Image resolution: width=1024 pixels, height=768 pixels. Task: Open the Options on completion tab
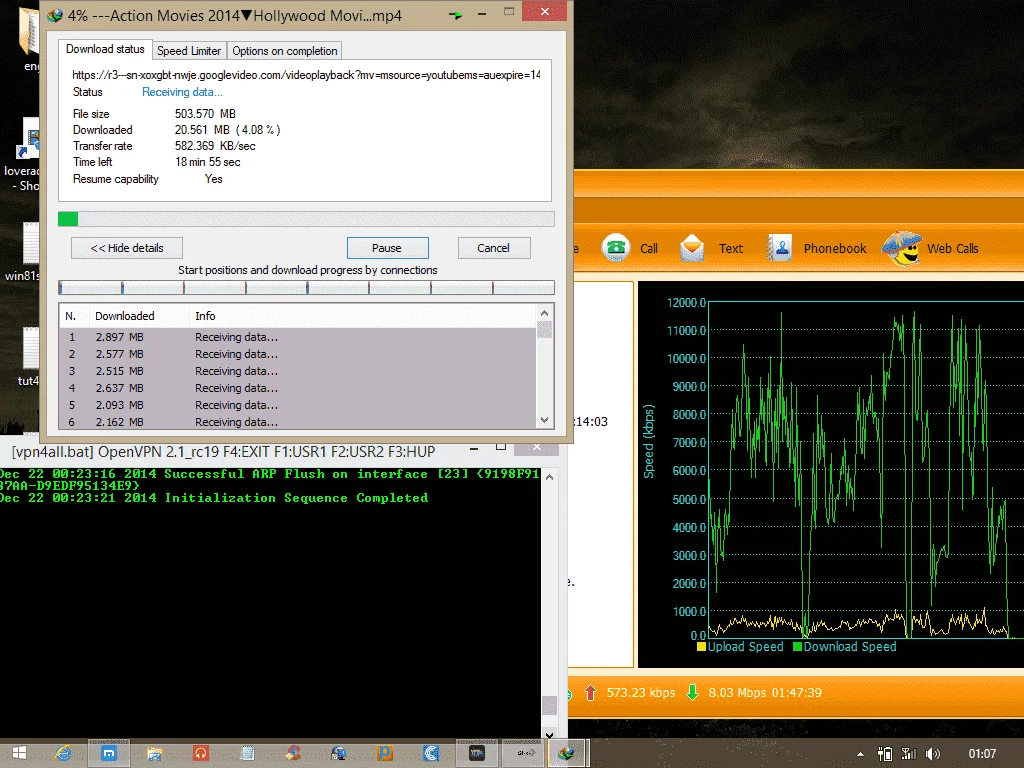[x=285, y=51]
